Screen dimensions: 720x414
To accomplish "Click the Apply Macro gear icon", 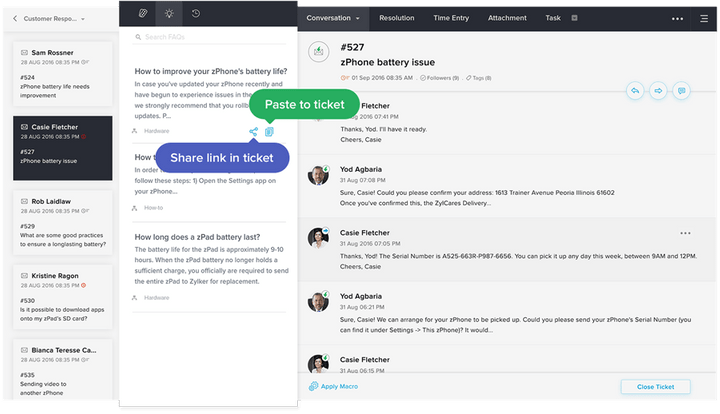I will pos(313,386).
